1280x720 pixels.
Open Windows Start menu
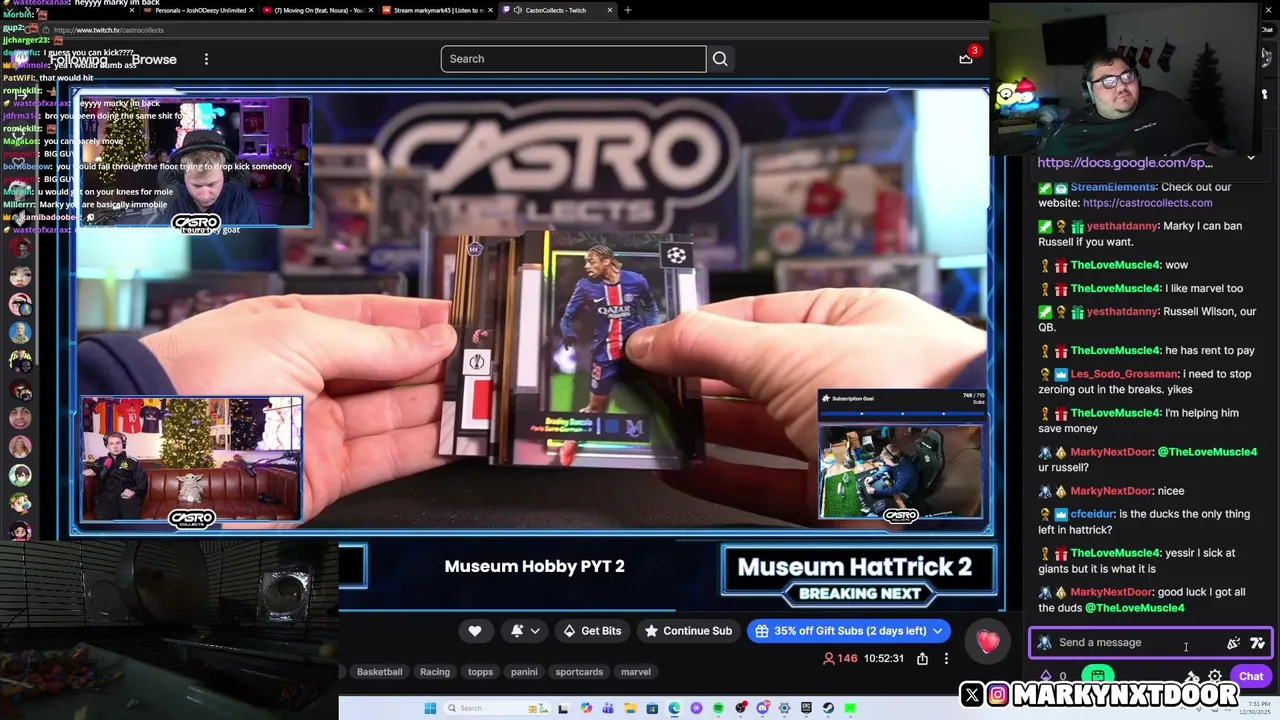[x=430, y=708]
